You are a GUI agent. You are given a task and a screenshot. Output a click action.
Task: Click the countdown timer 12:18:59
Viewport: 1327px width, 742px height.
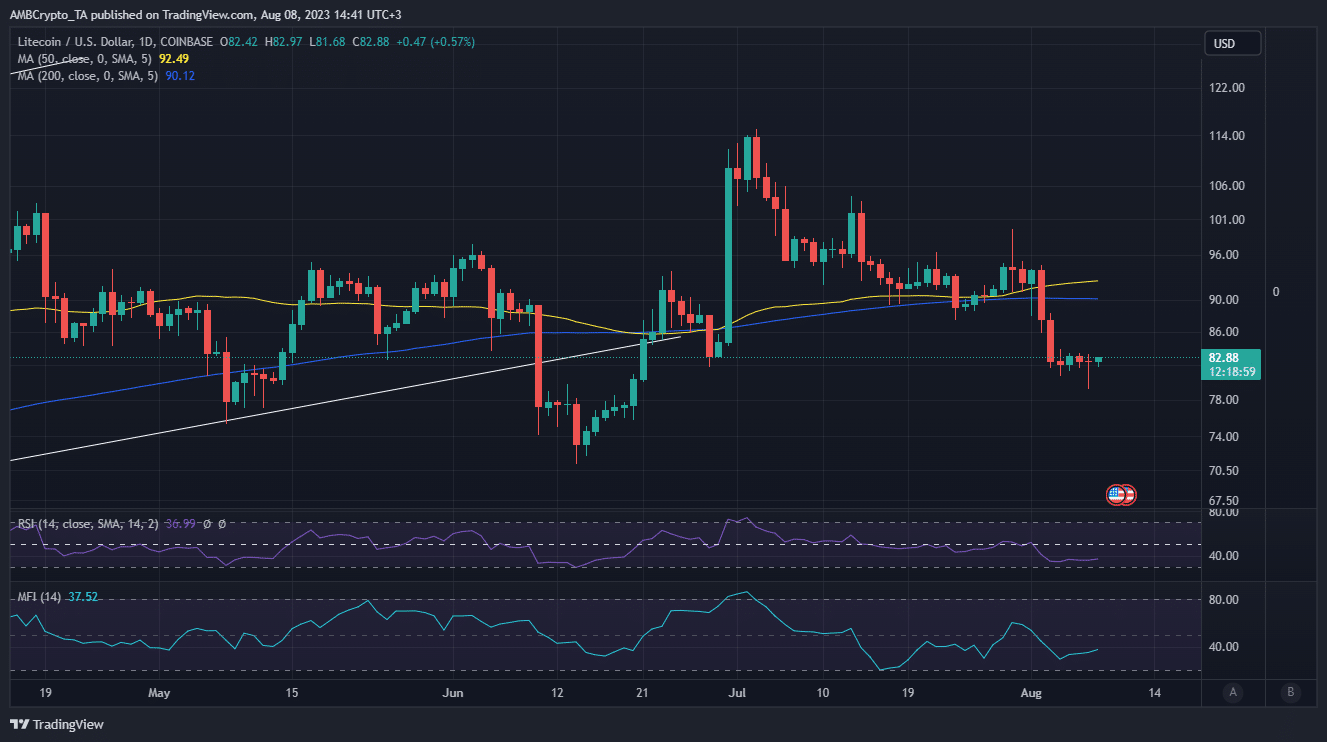tap(1232, 372)
